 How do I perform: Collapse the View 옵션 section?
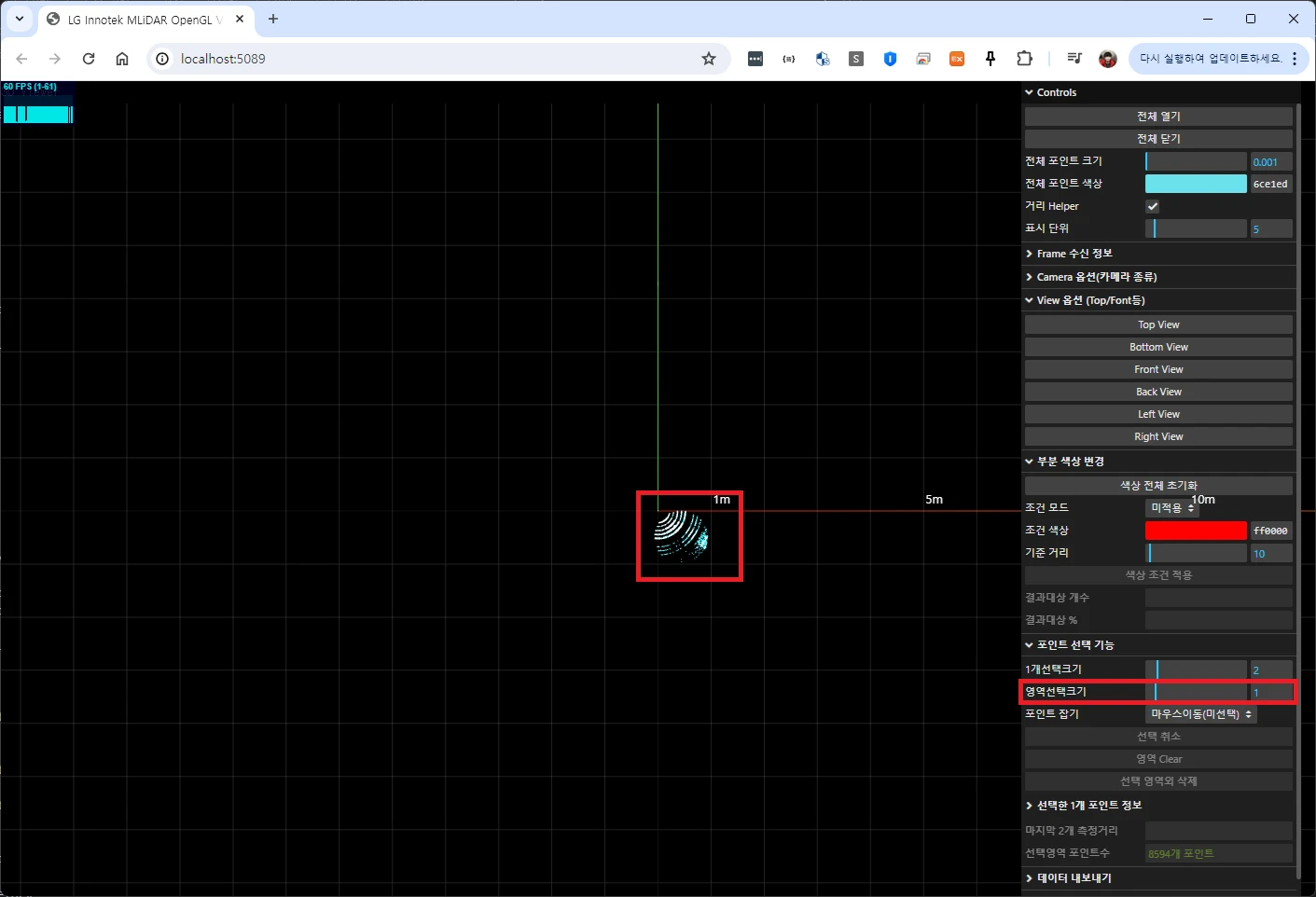pyautogui.click(x=1158, y=300)
